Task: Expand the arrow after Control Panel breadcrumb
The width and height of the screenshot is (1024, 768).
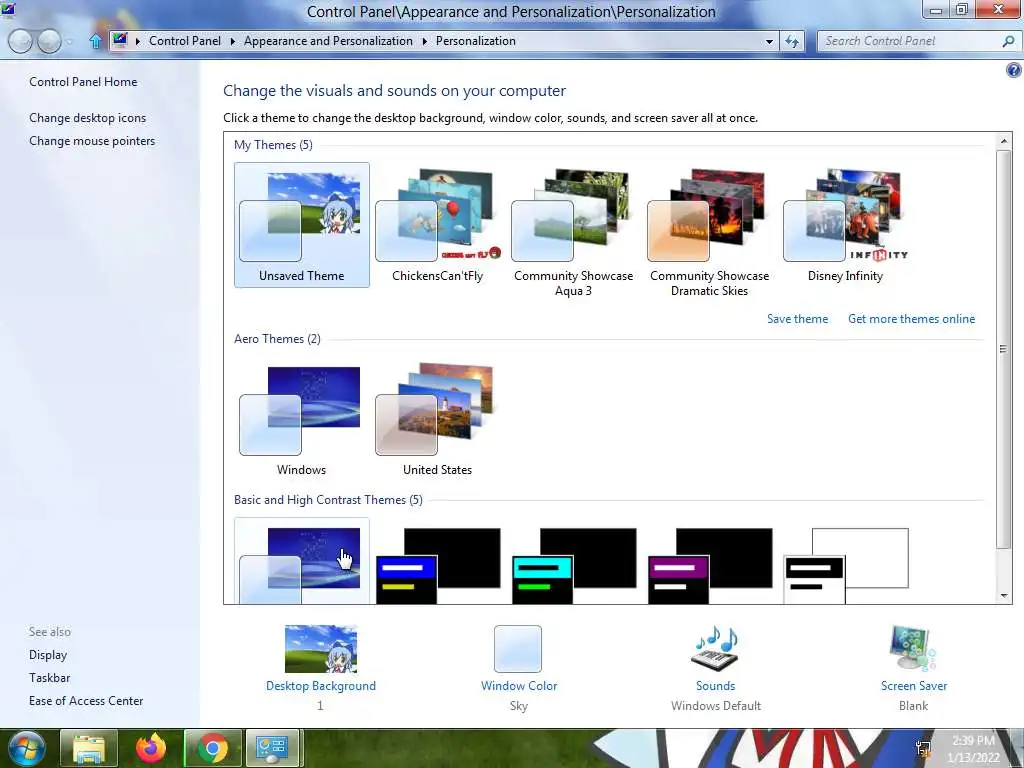Action: (232, 41)
